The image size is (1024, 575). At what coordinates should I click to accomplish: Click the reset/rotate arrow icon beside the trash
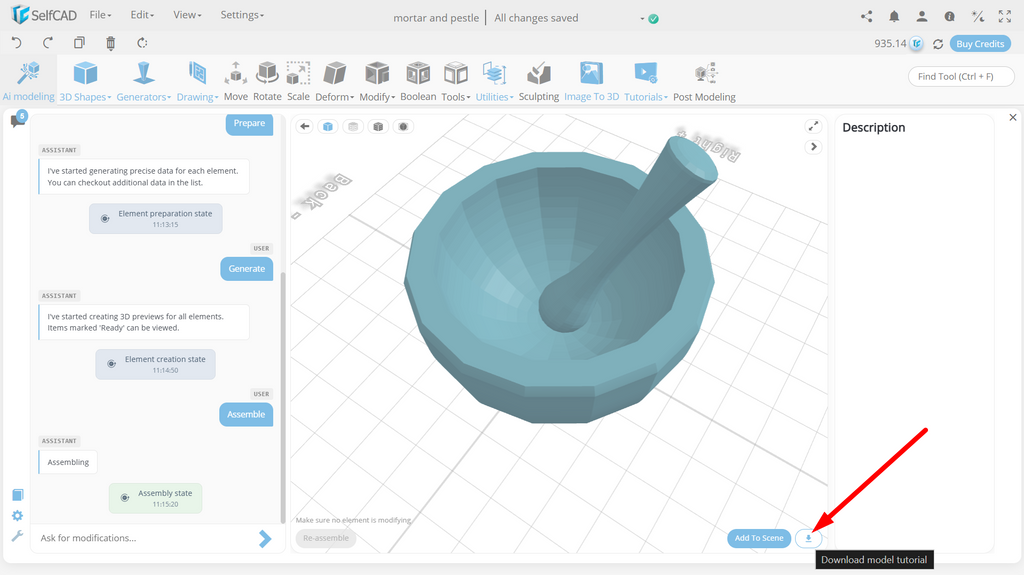pos(142,43)
